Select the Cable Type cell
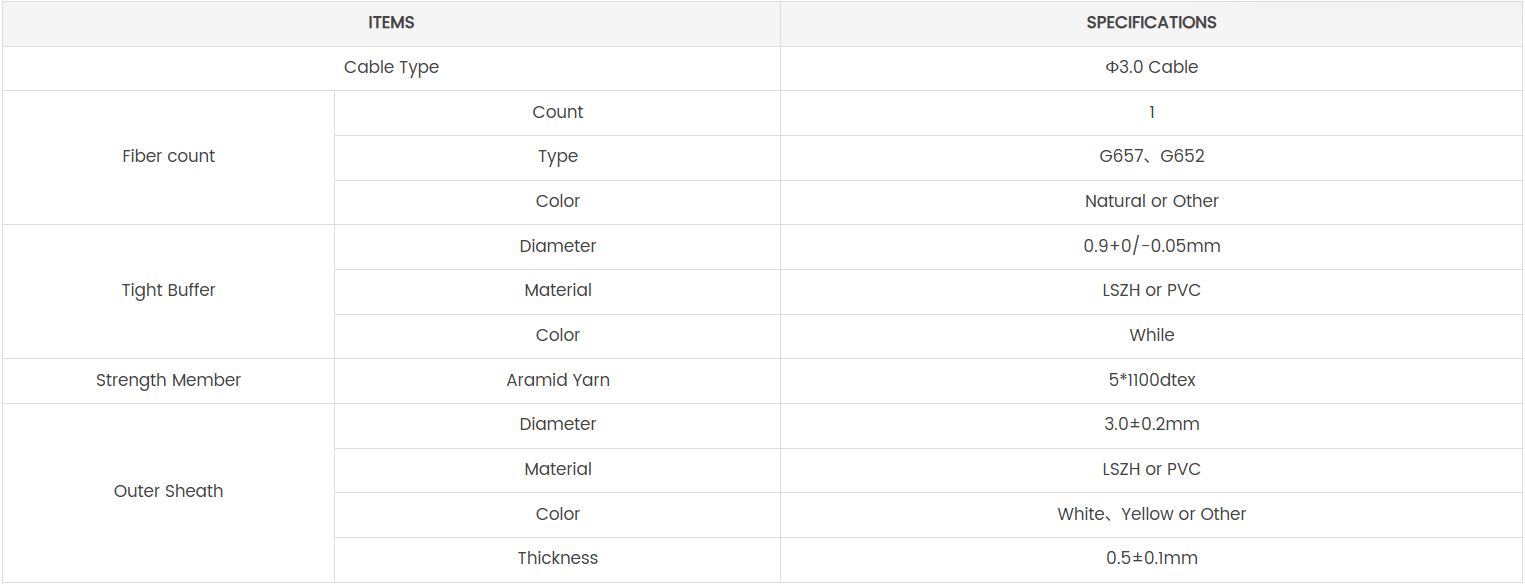Screen dimensions: 1525x585 [x=391, y=68]
